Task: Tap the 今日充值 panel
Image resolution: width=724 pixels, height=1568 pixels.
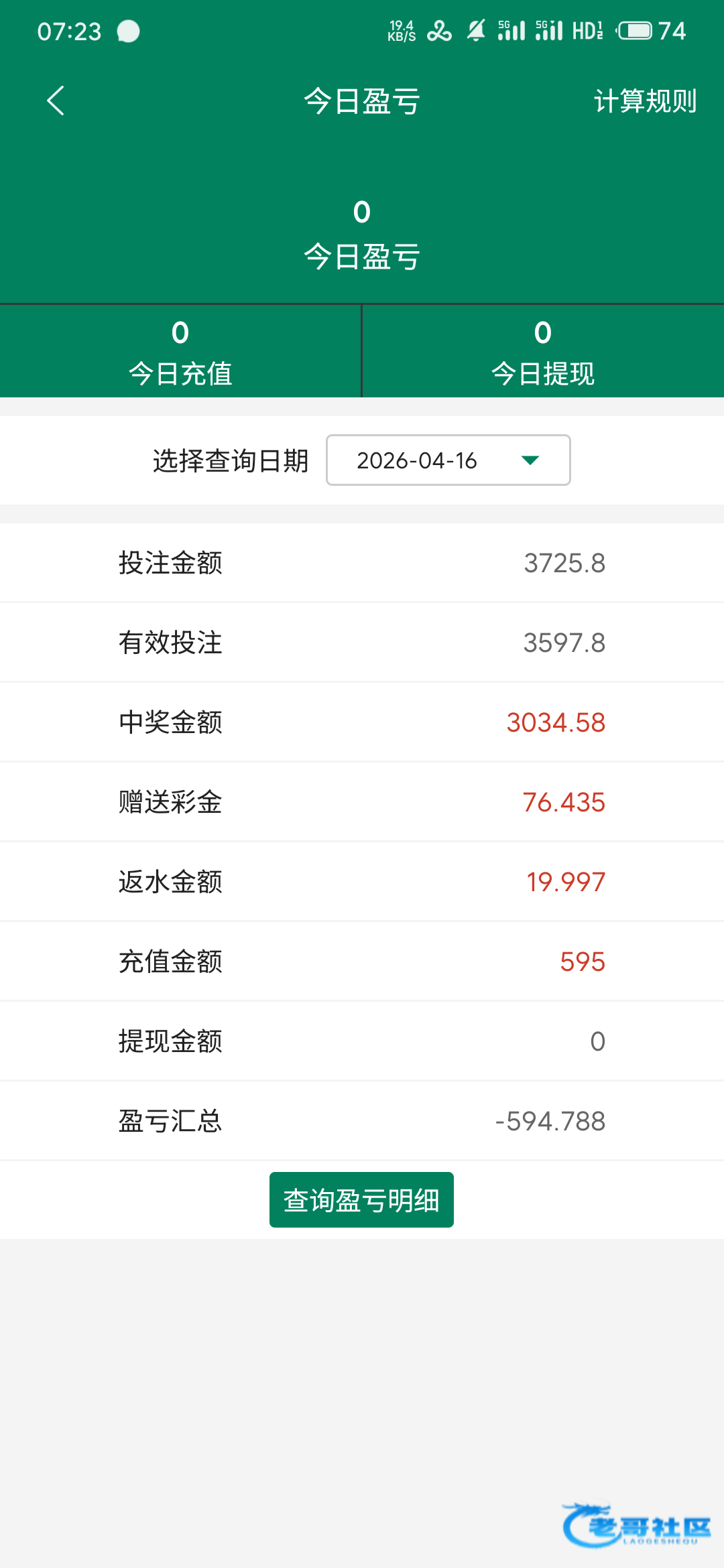Action: tap(180, 352)
